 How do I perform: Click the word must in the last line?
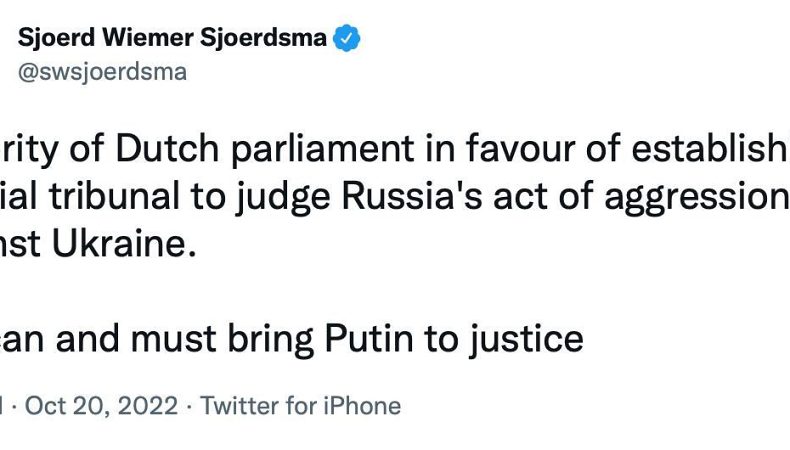click(x=174, y=339)
